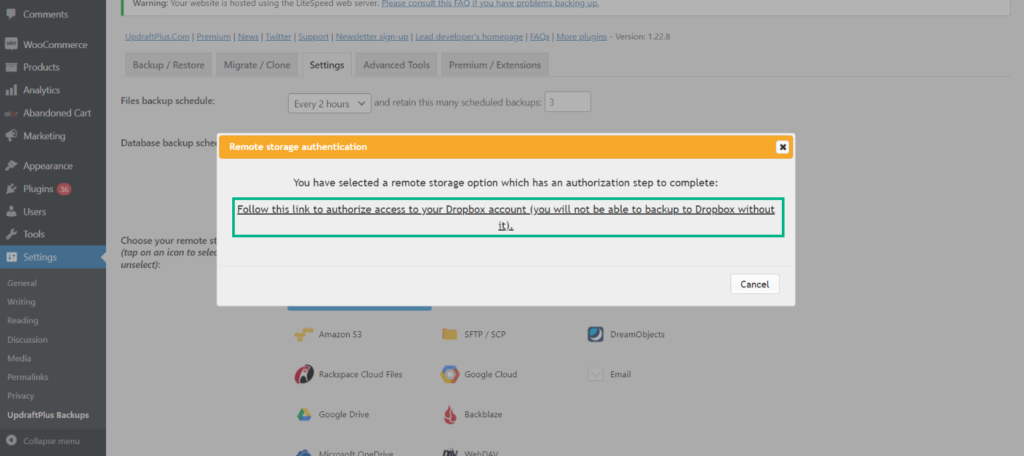Open Writing settings submenu item
The height and width of the screenshot is (456, 1024).
pos(21,302)
